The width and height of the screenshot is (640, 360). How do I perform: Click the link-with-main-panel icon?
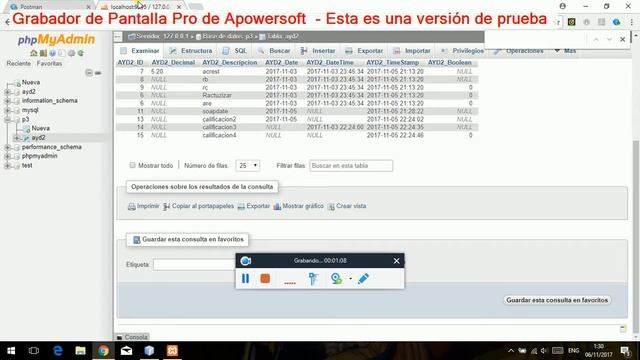click(98, 73)
